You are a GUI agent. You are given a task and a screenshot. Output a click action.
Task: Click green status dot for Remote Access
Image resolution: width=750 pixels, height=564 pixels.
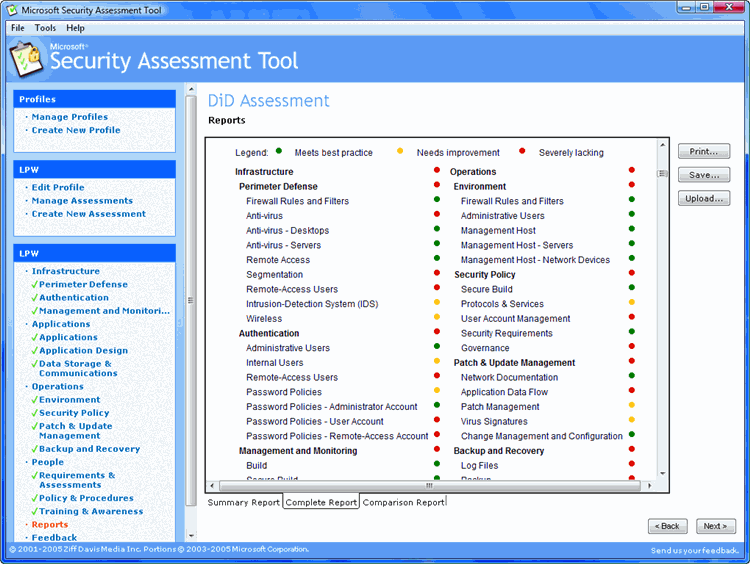pyautogui.click(x=437, y=258)
